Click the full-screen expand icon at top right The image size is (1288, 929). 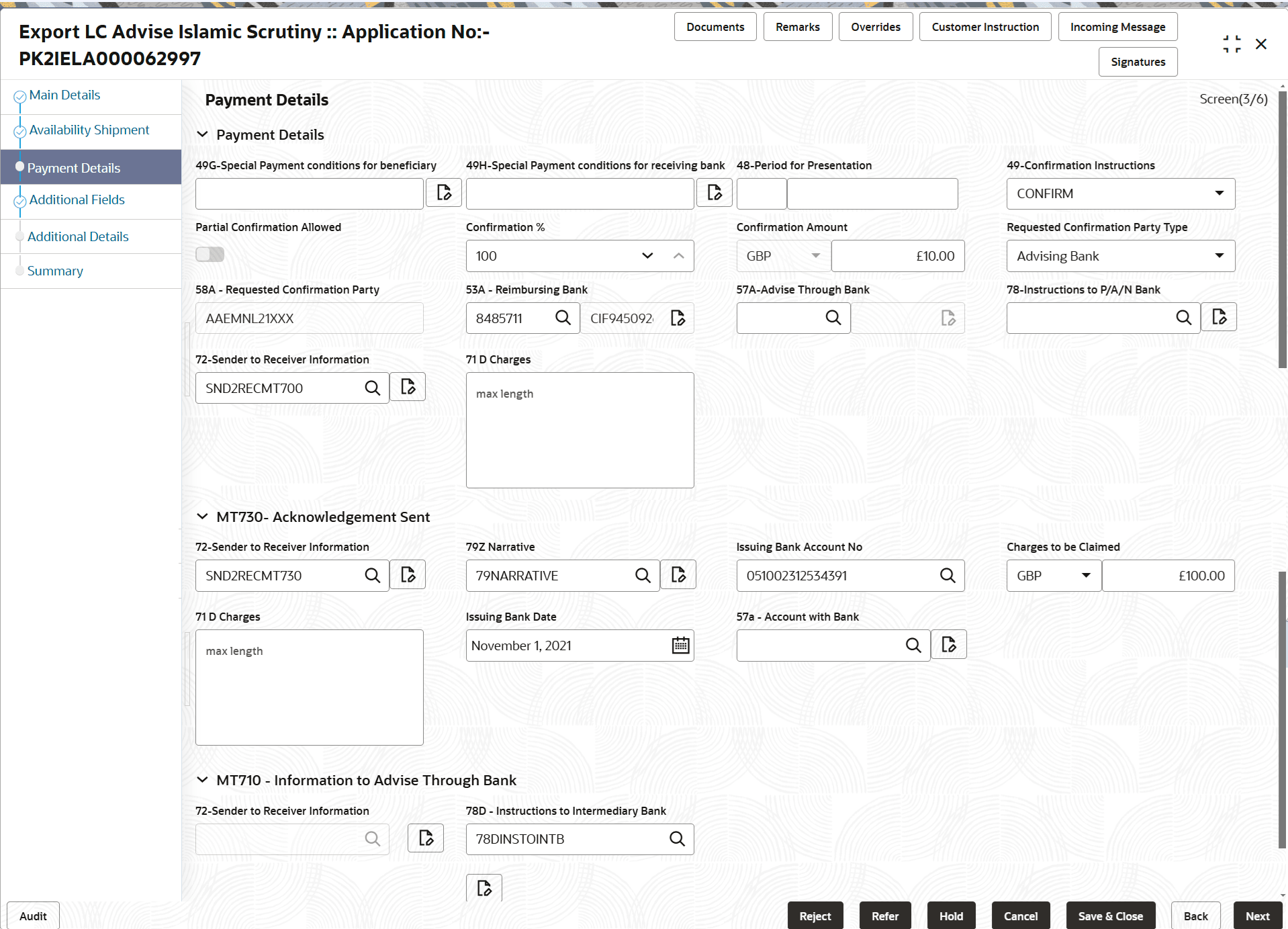1232,44
